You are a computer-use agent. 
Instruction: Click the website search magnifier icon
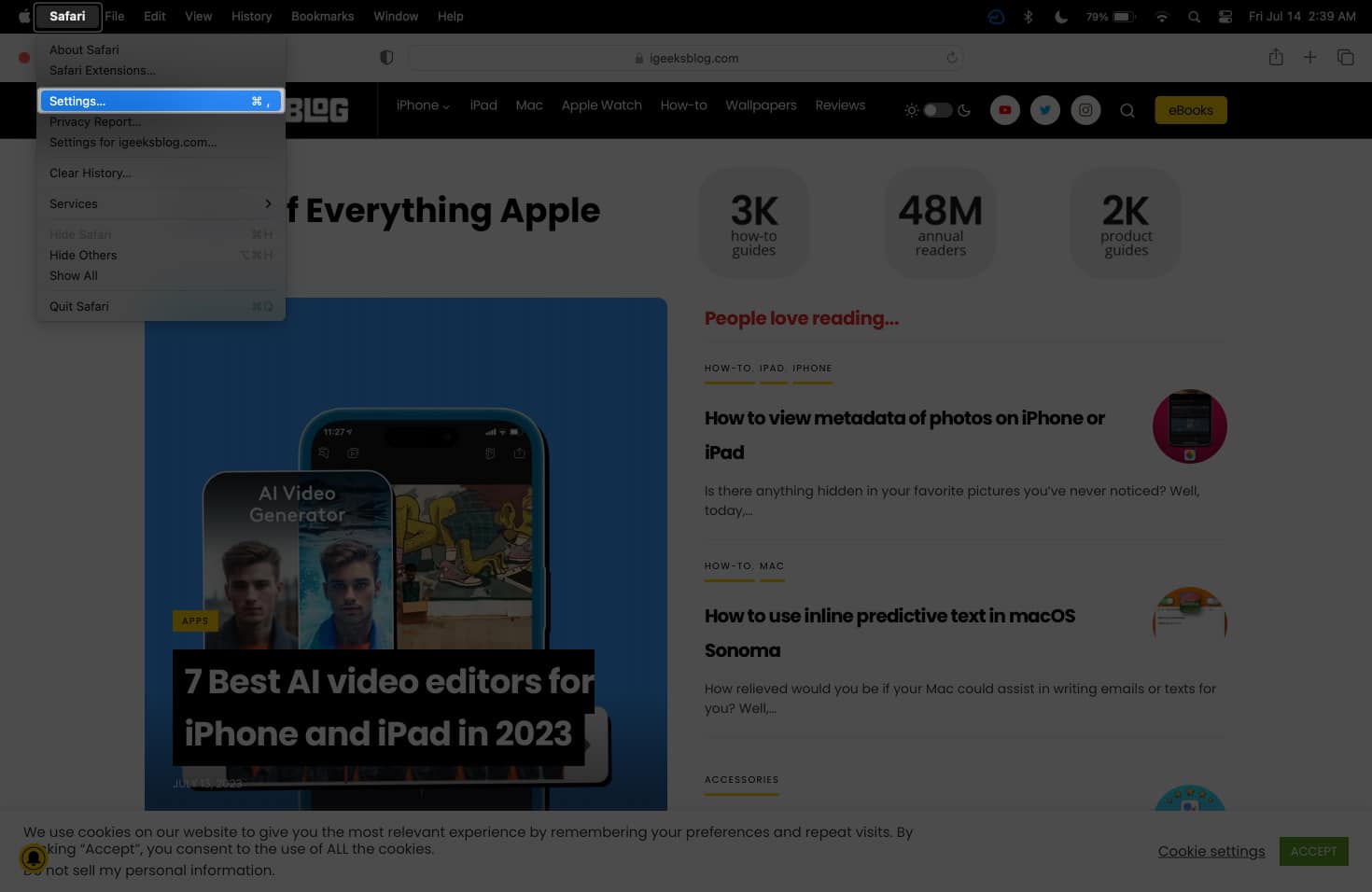click(1127, 110)
